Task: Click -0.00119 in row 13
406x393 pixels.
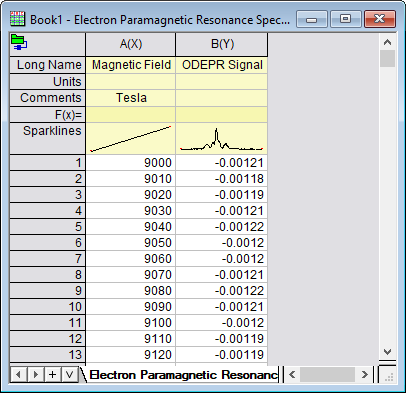Action: pos(222,355)
